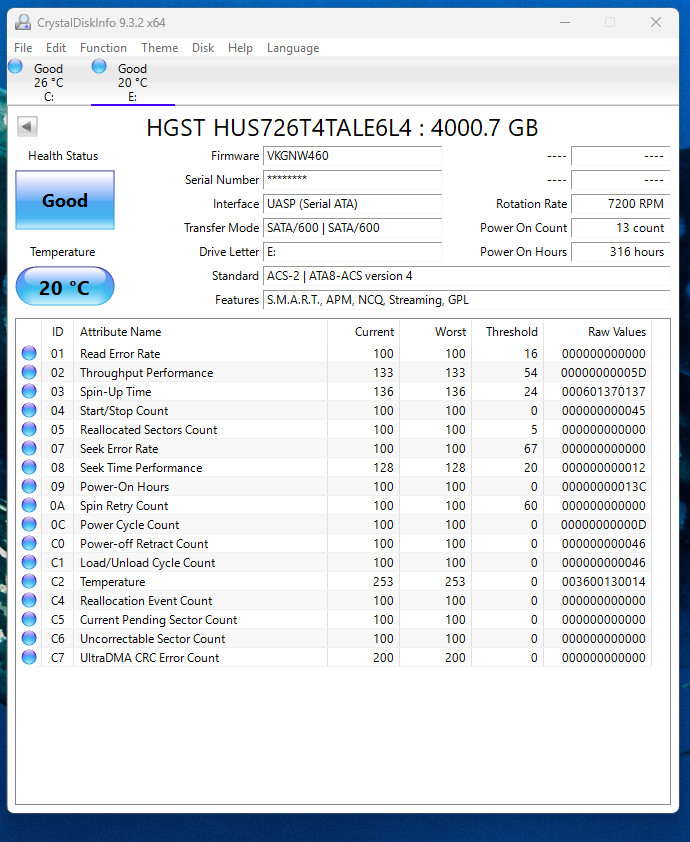Click status orb for Power-On Hours row
690x842 pixels.
tap(29, 487)
